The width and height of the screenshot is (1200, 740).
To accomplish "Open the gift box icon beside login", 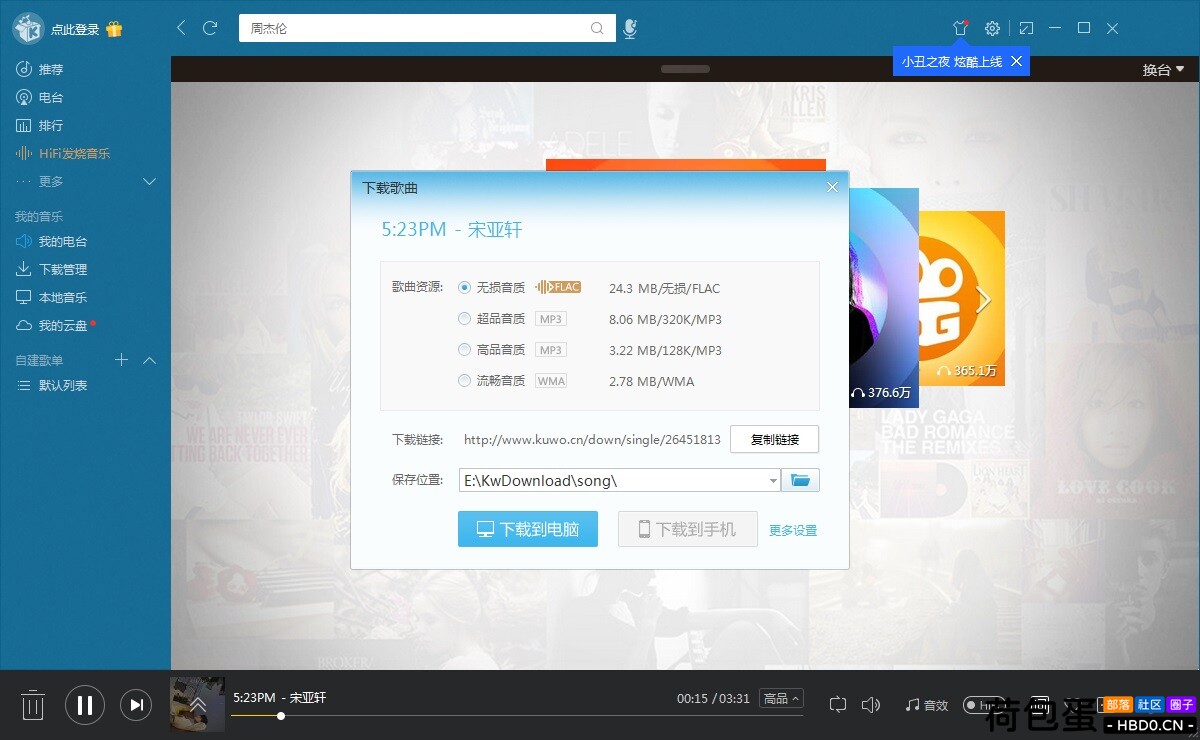I will click(114, 29).
